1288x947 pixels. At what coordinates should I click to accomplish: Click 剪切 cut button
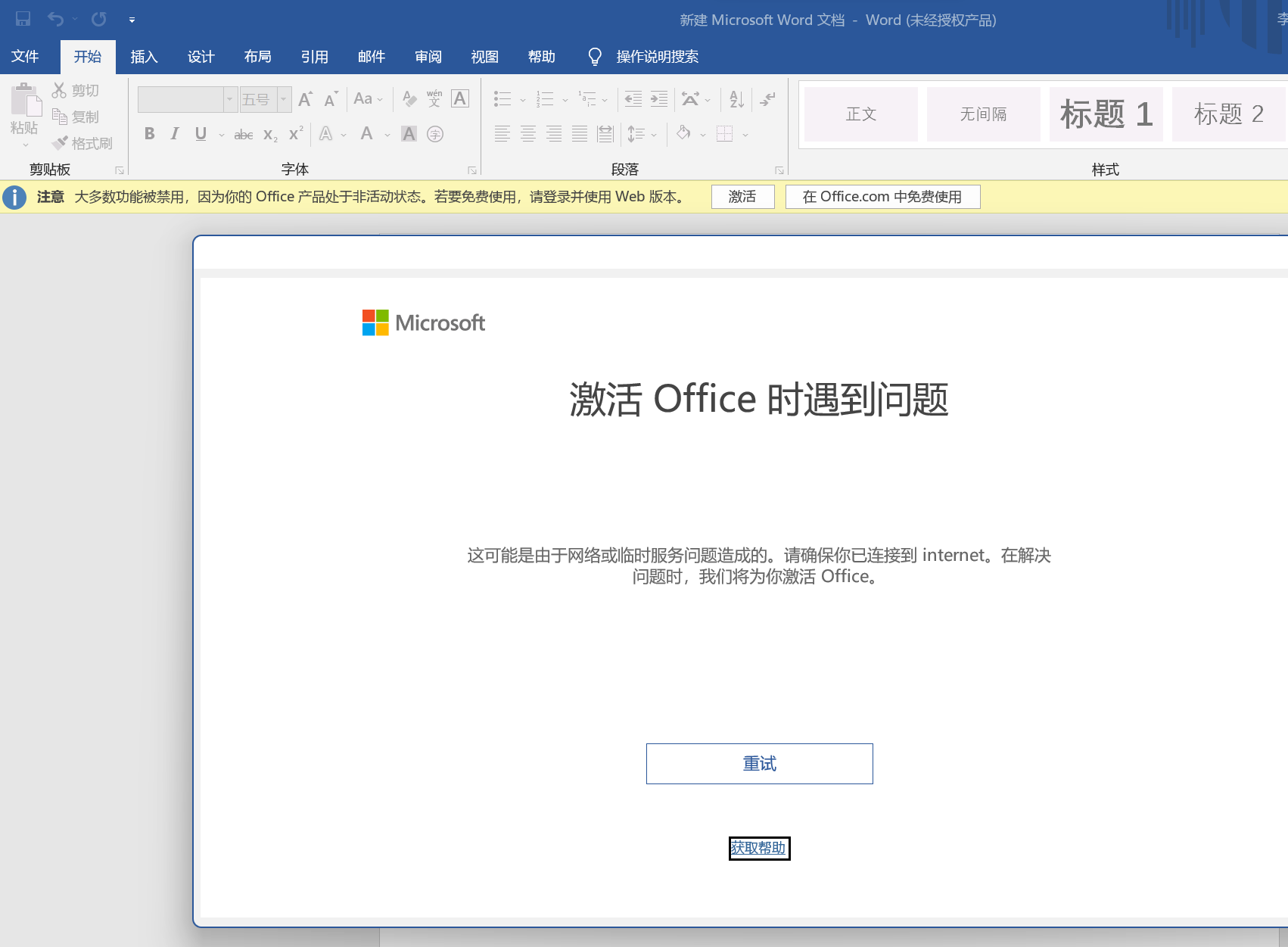[76, 90]
